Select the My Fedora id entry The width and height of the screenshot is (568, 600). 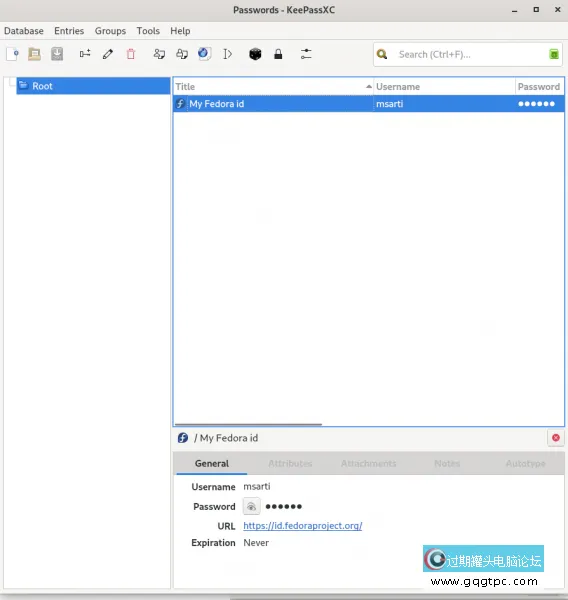pos(216,104)
